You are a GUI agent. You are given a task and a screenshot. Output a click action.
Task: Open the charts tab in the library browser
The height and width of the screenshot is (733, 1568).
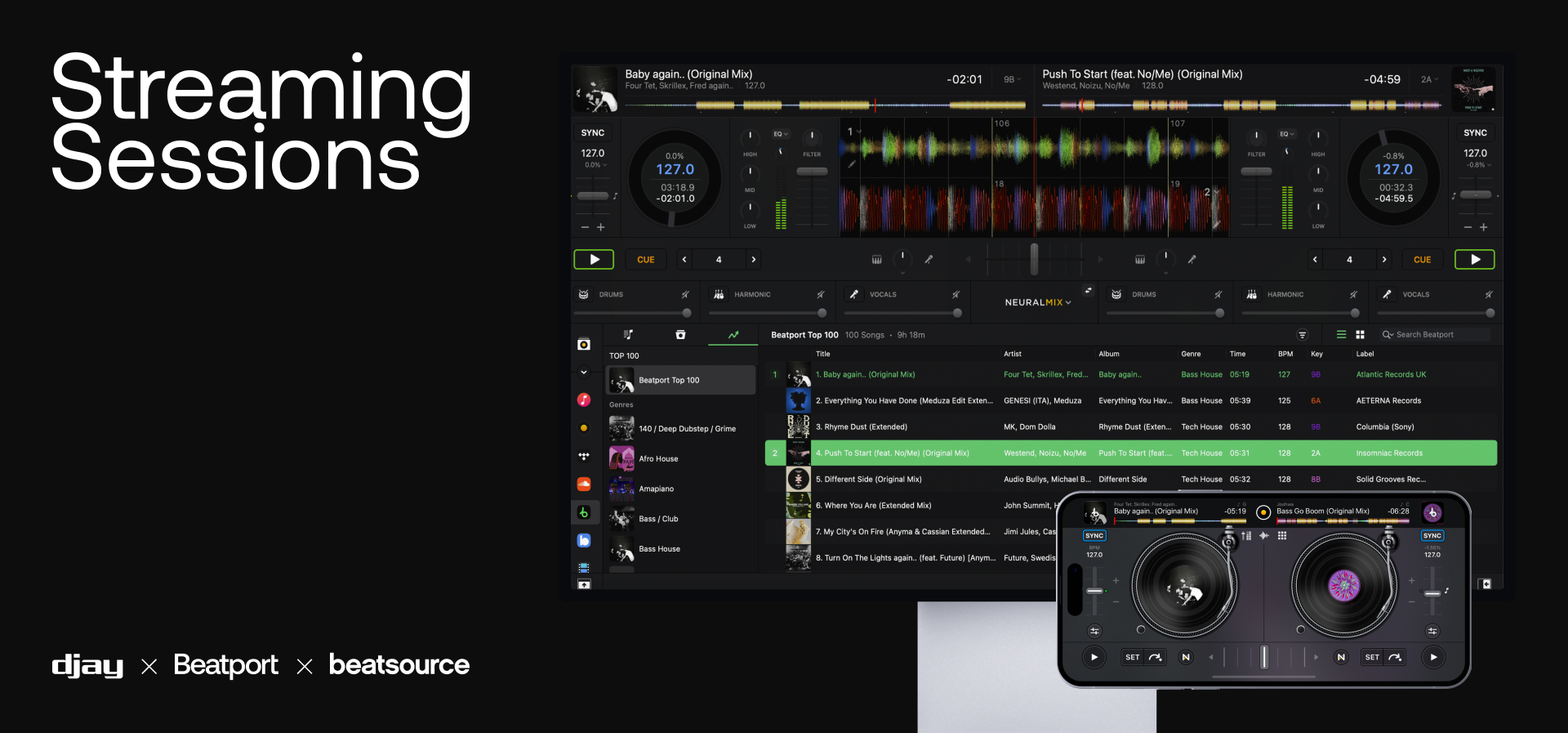point(733,334)
